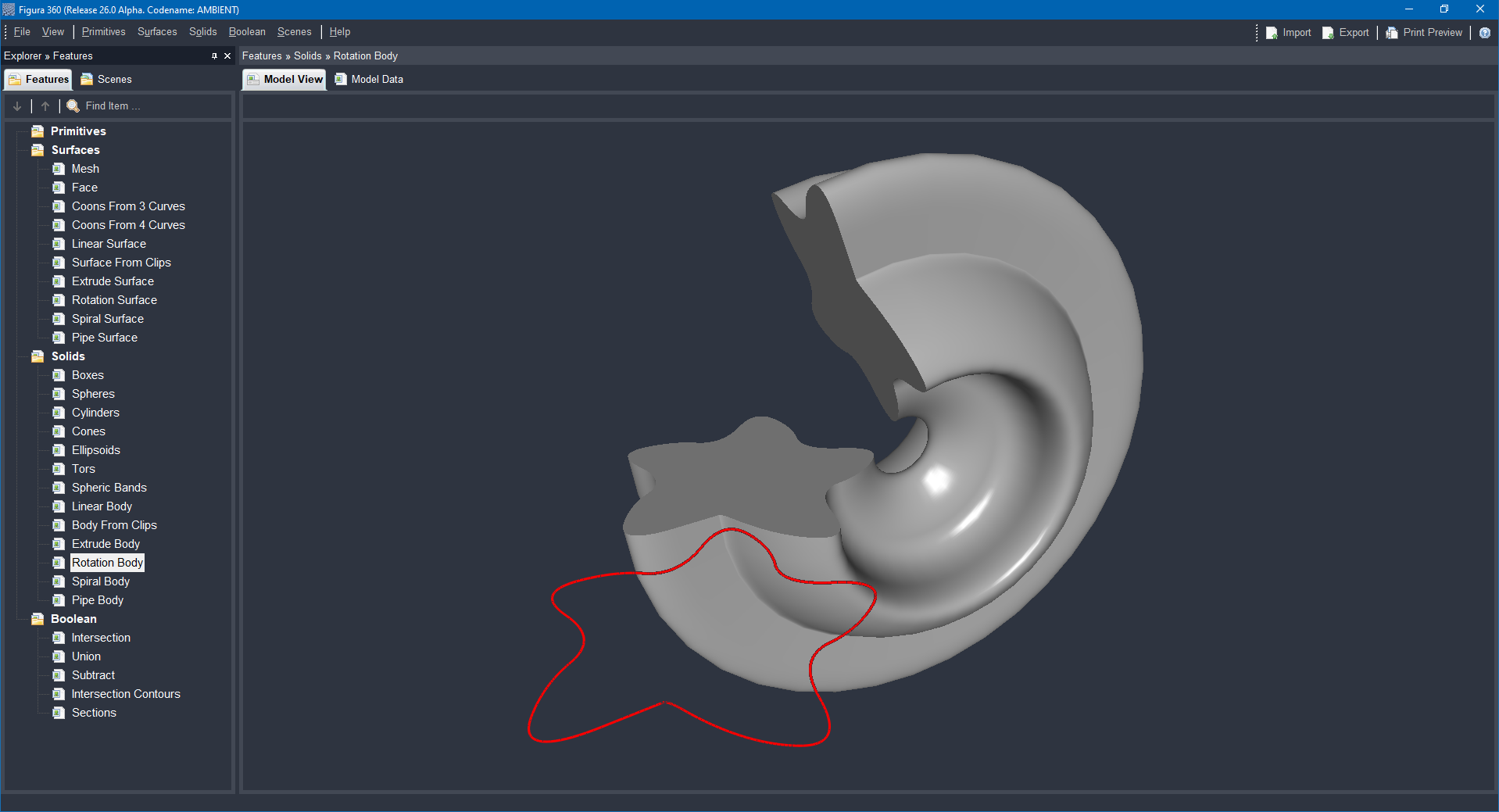Screen dimensions: 1499x812
Task: Open the Solids menu
Action: point(203,32)
